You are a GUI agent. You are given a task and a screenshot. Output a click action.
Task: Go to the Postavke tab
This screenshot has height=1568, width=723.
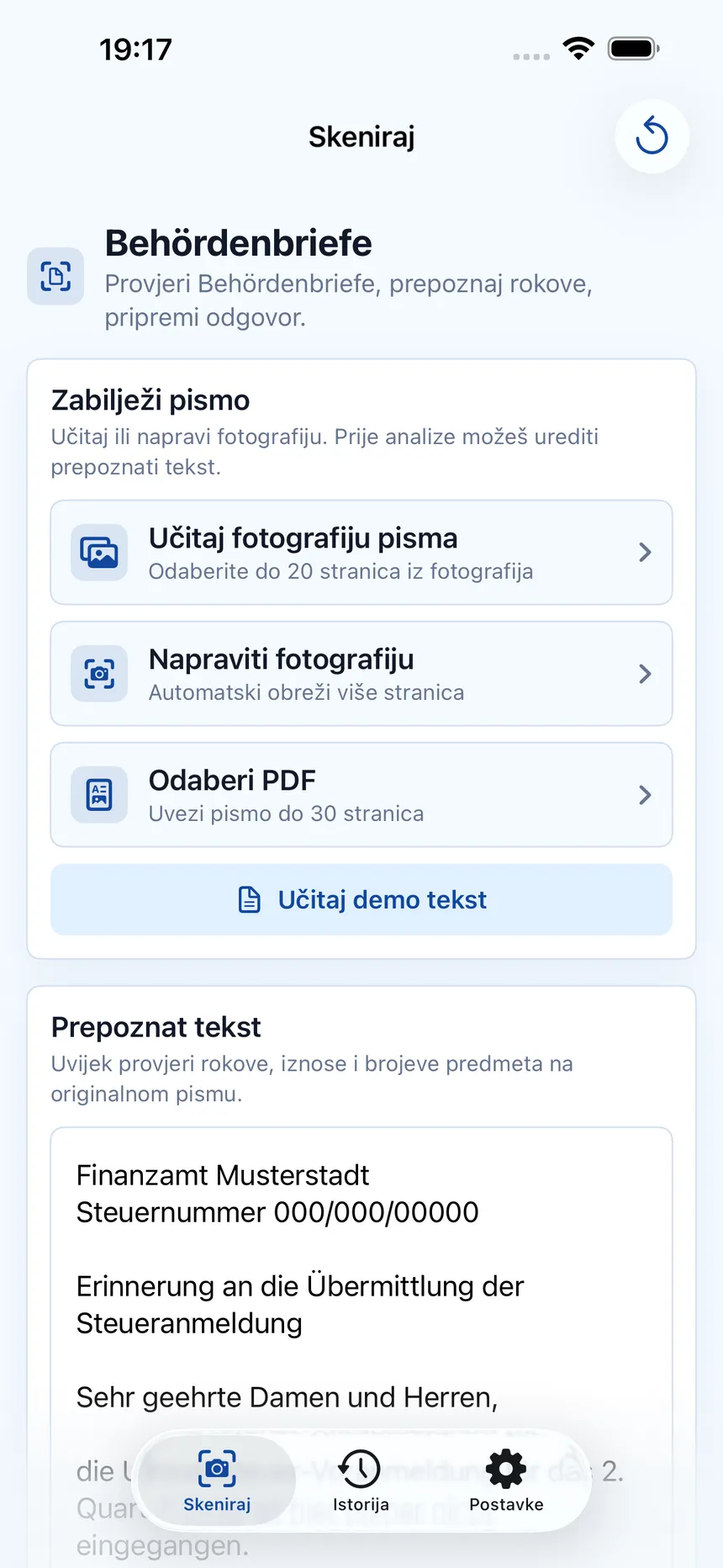506,1481
